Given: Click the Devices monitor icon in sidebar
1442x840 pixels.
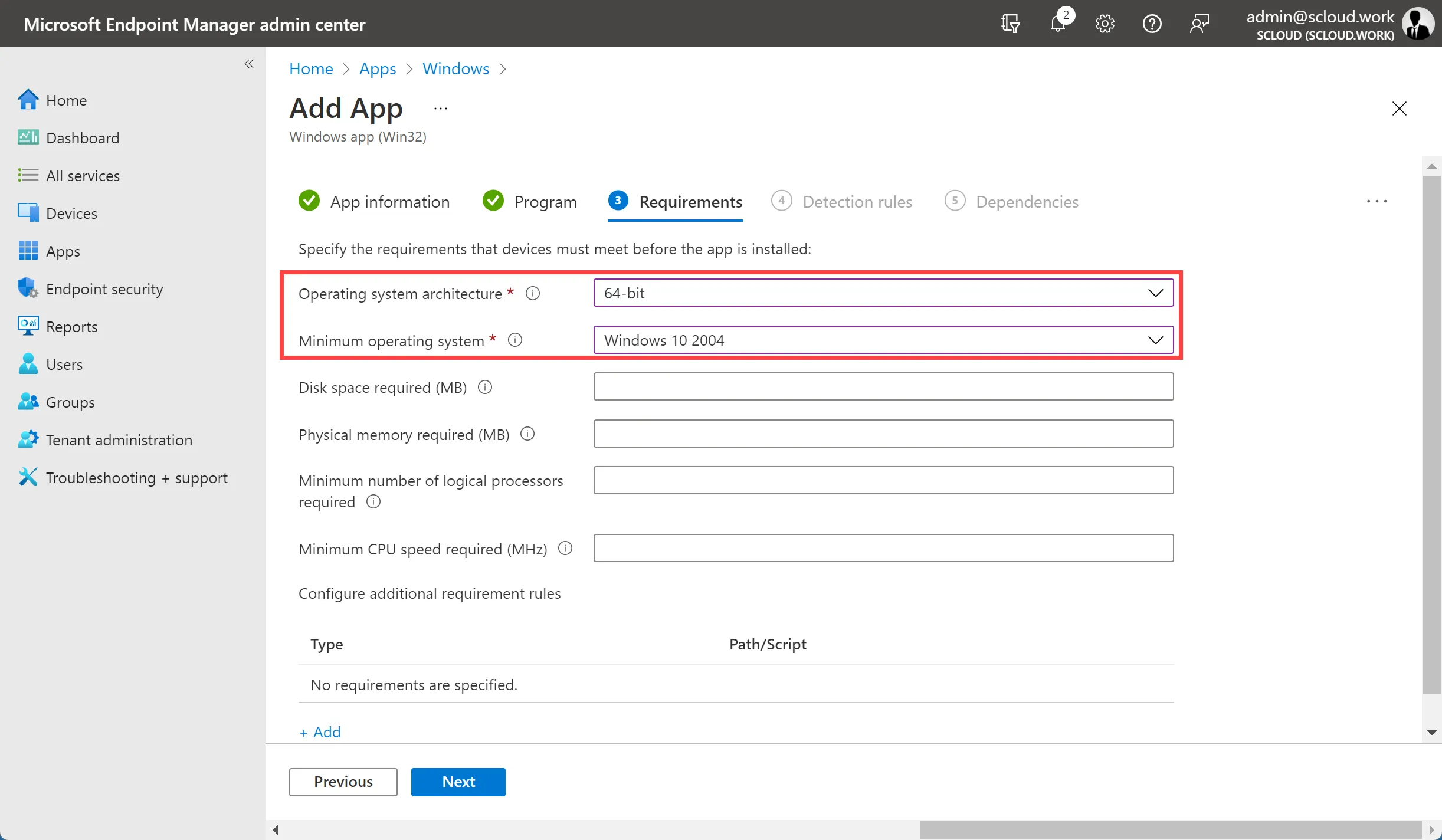Looking at the screenshot, I should pyautogui.click(x=28, y=213).
